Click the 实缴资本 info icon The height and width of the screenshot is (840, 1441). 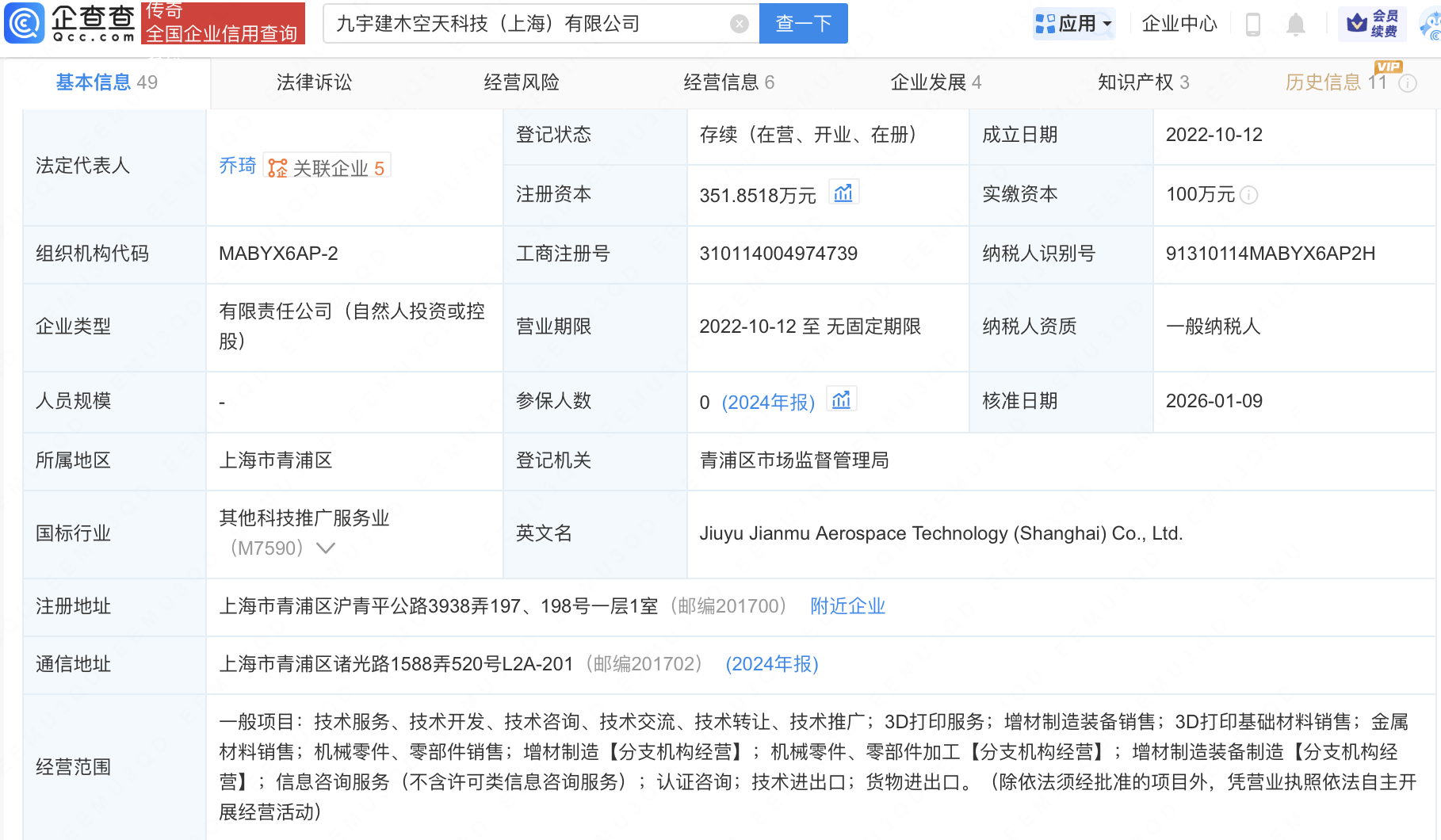(x=1250, y=195)
